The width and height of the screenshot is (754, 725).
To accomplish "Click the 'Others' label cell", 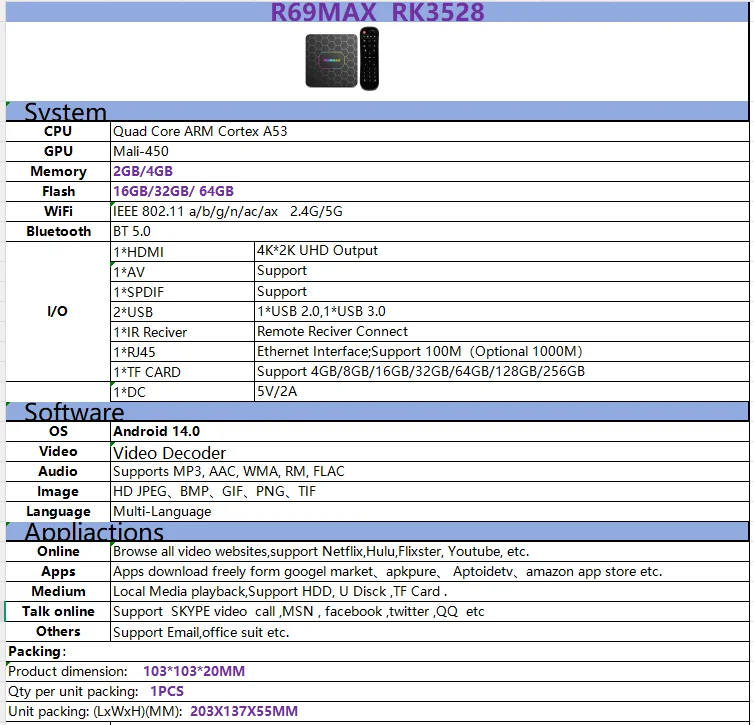I will [x=58, y=632].
